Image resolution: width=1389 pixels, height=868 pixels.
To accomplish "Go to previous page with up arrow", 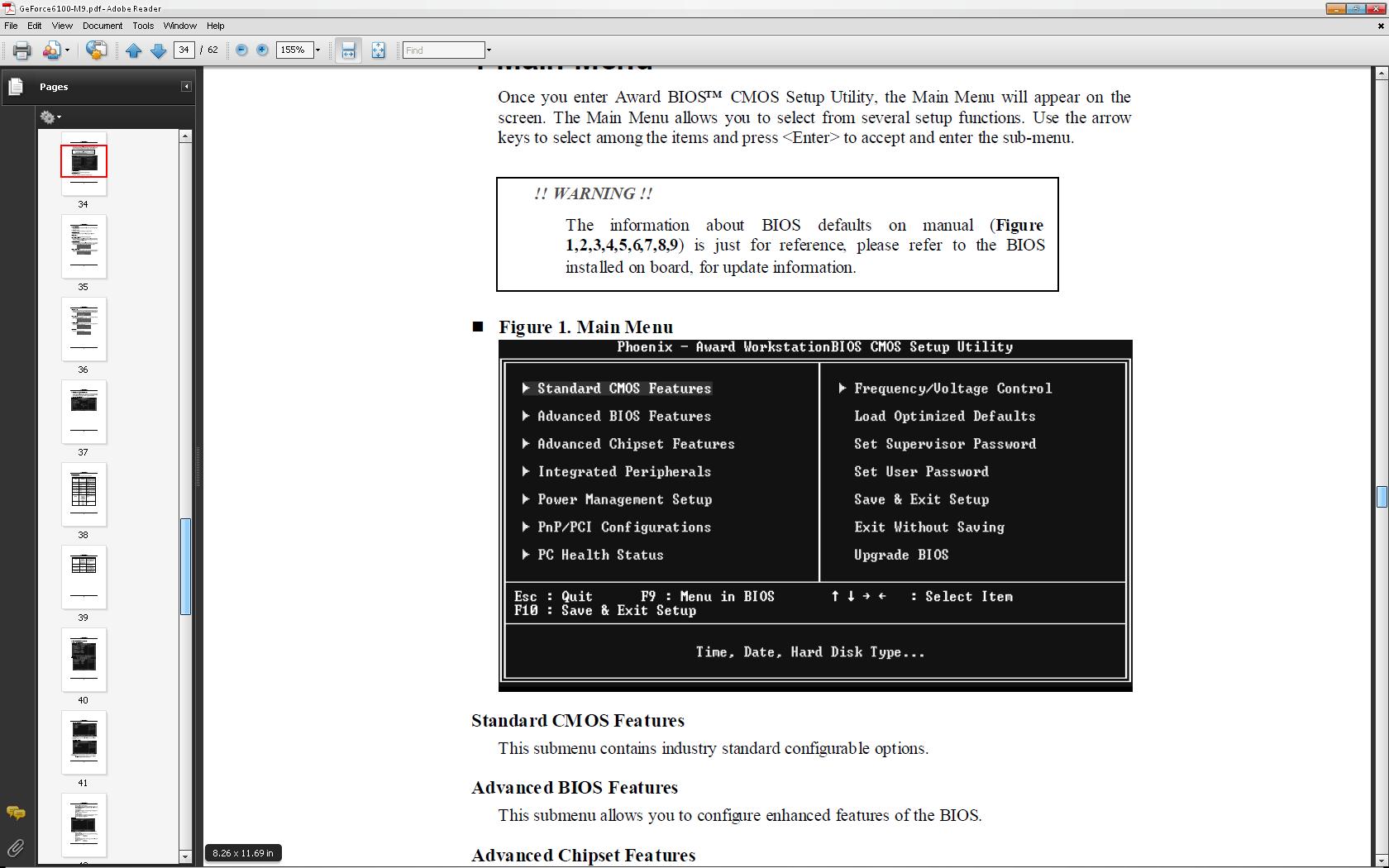I will tap(134, 50).
